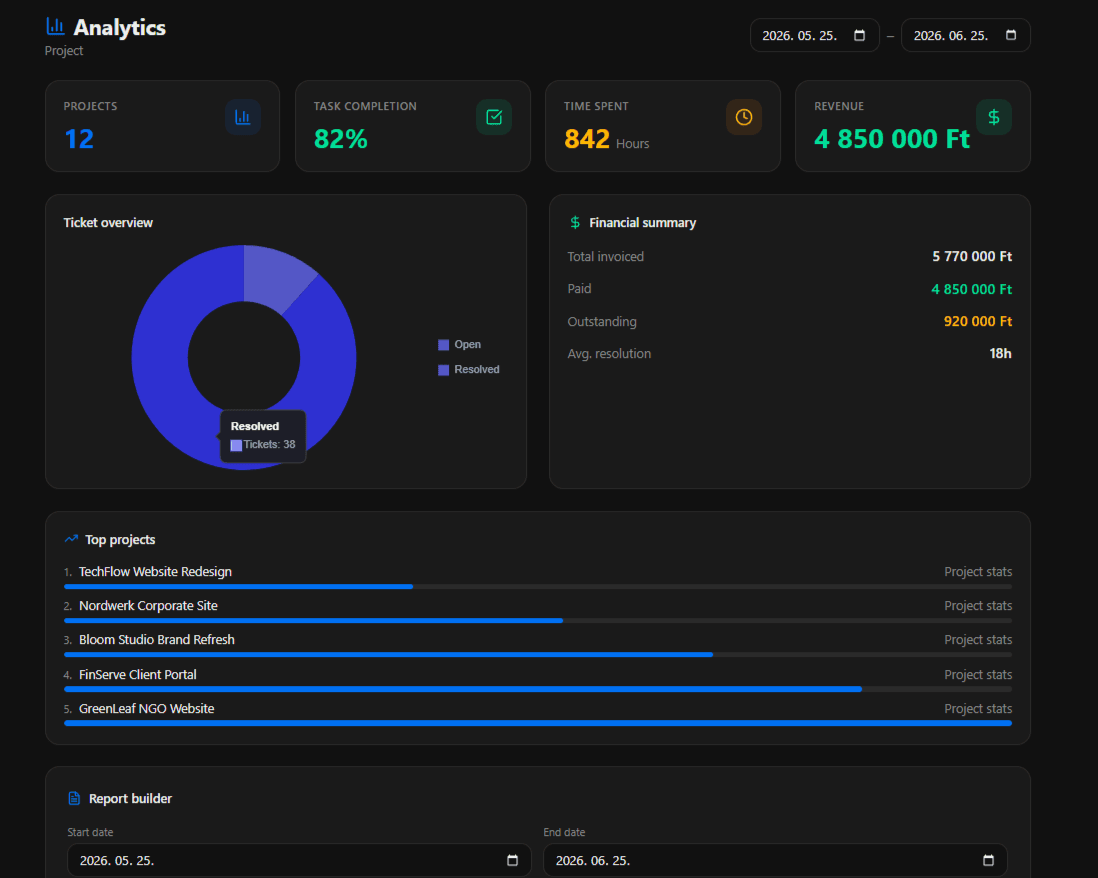
Task: Click the Top projects heading
Action: pyautogui.click(x=120, y=540)
